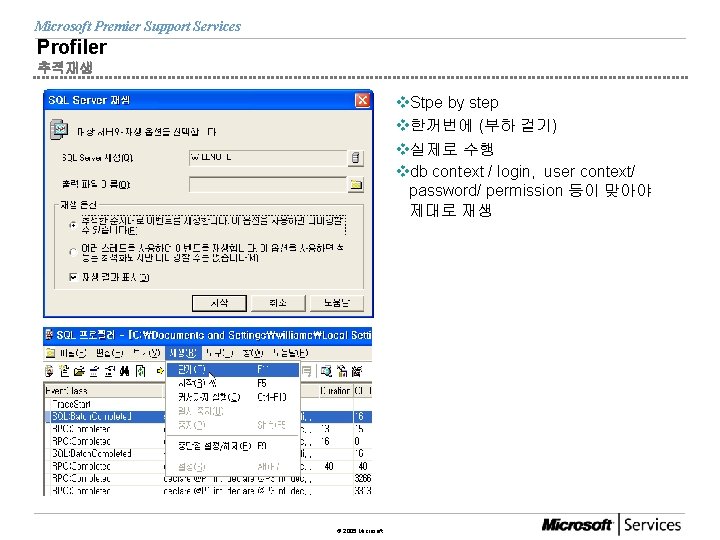This screenshot has width=720, height=540.
Task: Click New Template icon with star
Action: [64, 371]
